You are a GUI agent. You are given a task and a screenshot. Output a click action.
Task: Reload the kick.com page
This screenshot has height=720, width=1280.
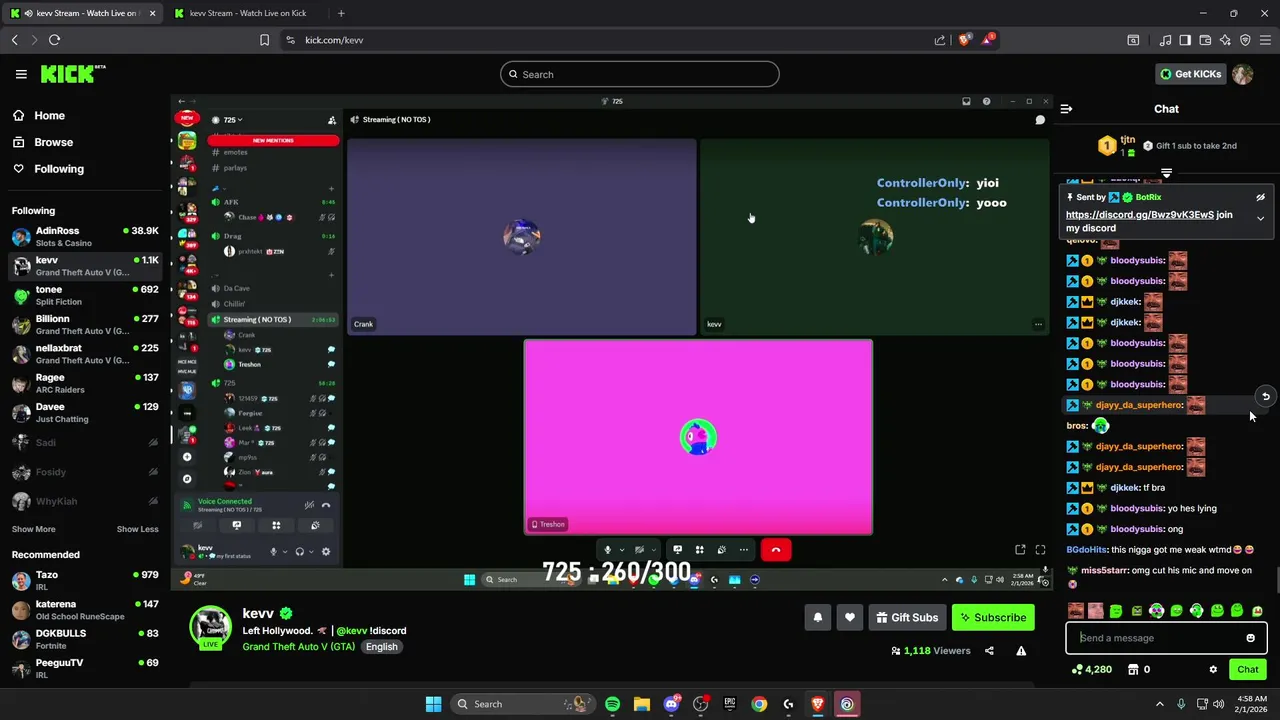tap(54, 40)
